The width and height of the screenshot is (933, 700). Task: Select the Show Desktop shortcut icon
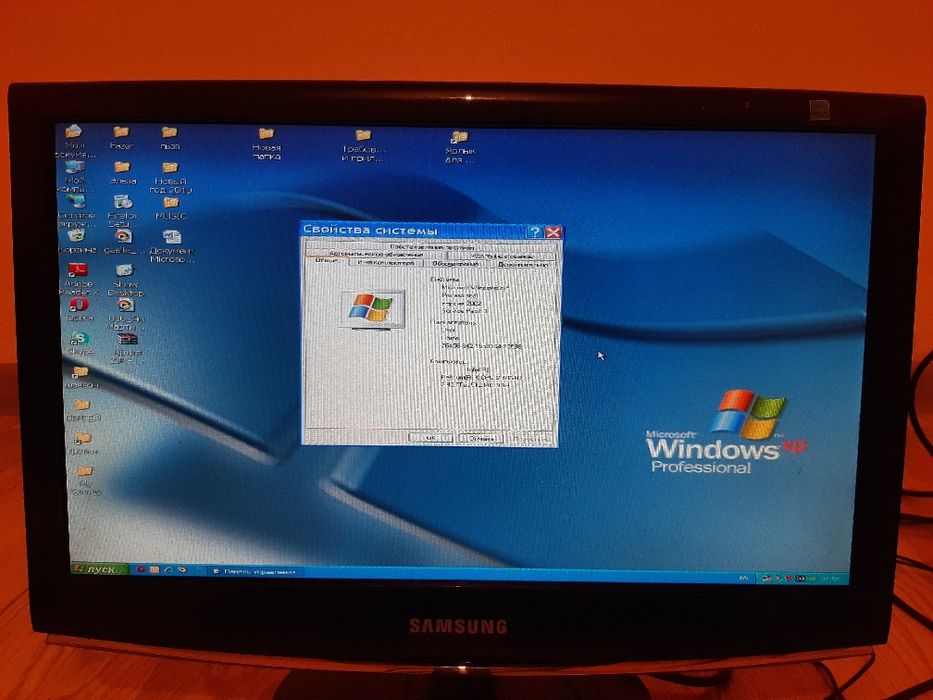point(125,280)
